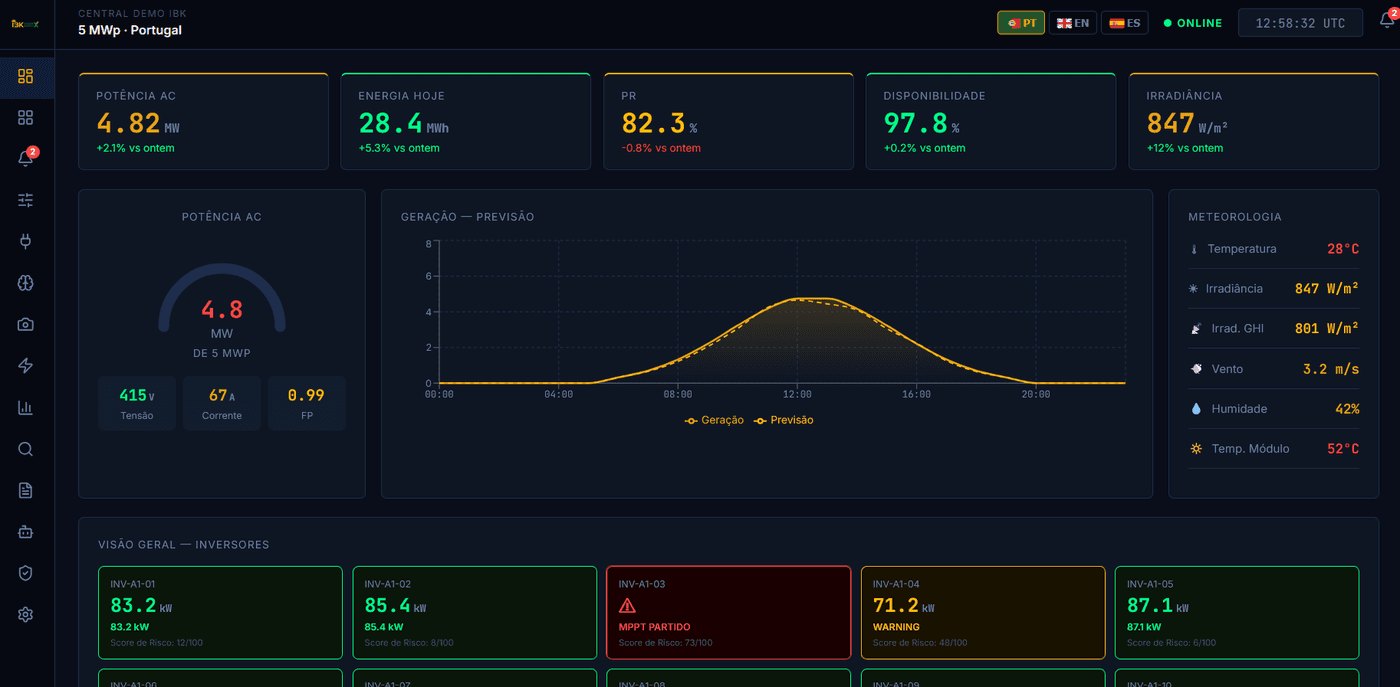The height and width of the screenshot is (687, 1400).
Task: Open the second grid icon in sidebar
Action: click(x=26, y=117)
